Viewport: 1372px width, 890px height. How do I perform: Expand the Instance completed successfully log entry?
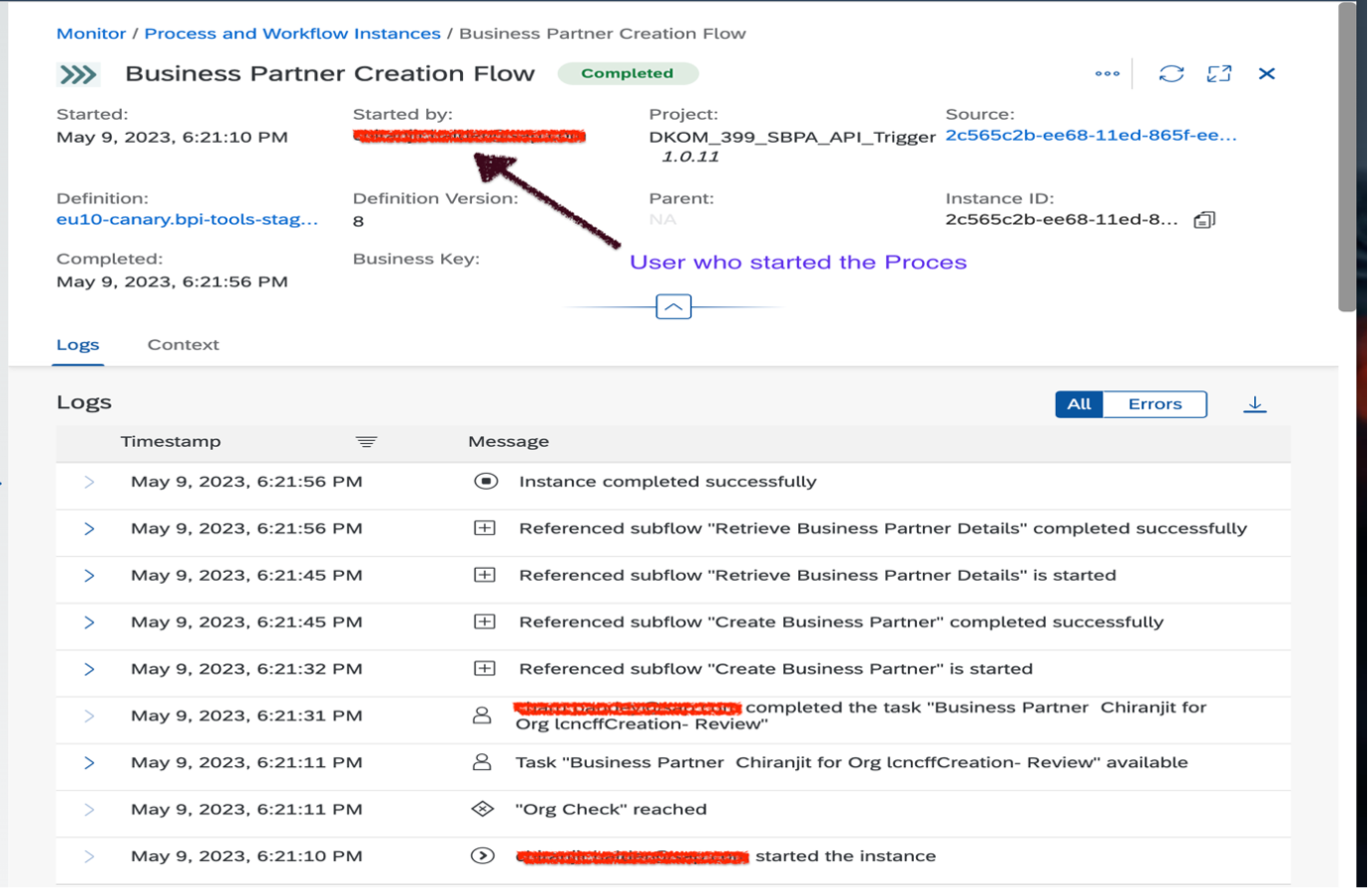(90, 482)
